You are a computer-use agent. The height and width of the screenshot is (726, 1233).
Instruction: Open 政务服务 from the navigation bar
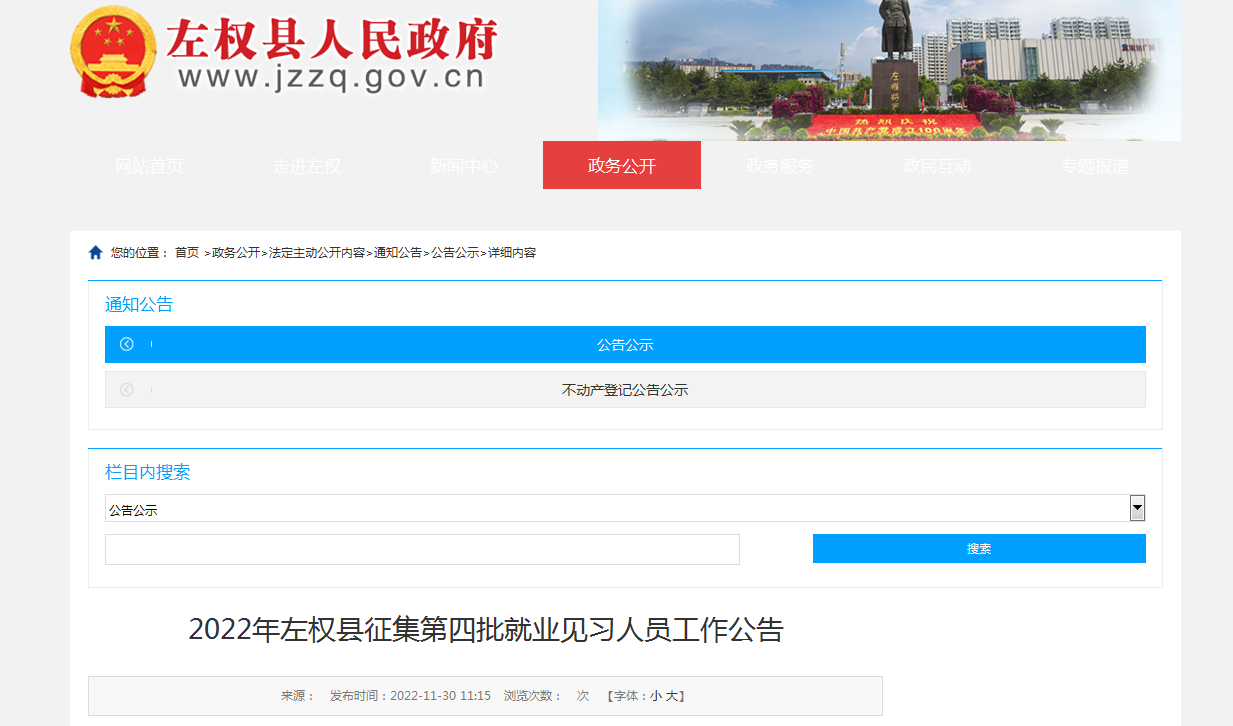(780, 166)
